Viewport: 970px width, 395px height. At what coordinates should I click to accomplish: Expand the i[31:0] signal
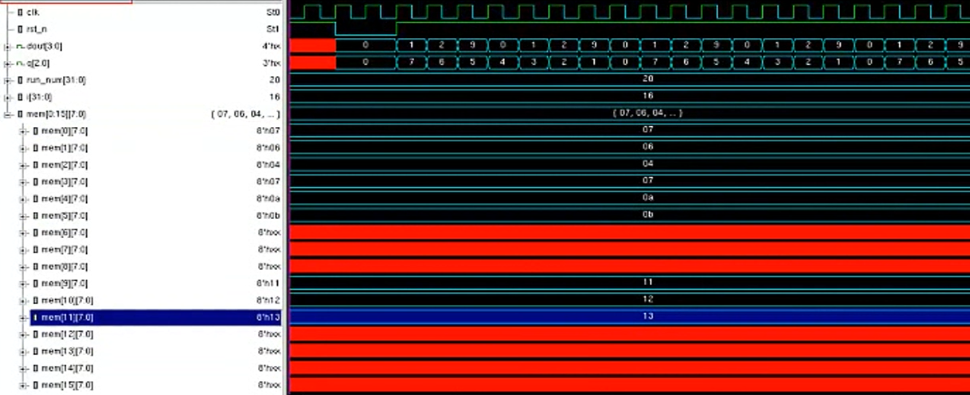point(7,97)
